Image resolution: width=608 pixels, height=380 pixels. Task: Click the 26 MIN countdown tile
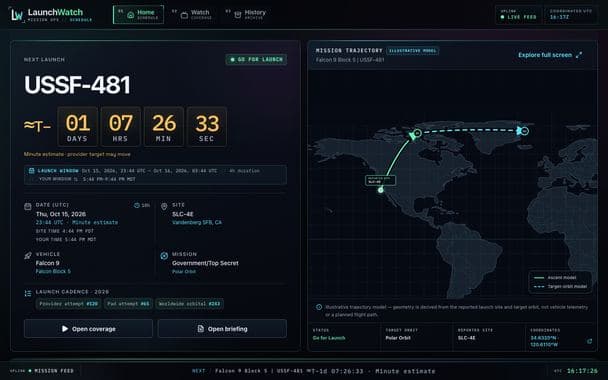pos(164,127)
